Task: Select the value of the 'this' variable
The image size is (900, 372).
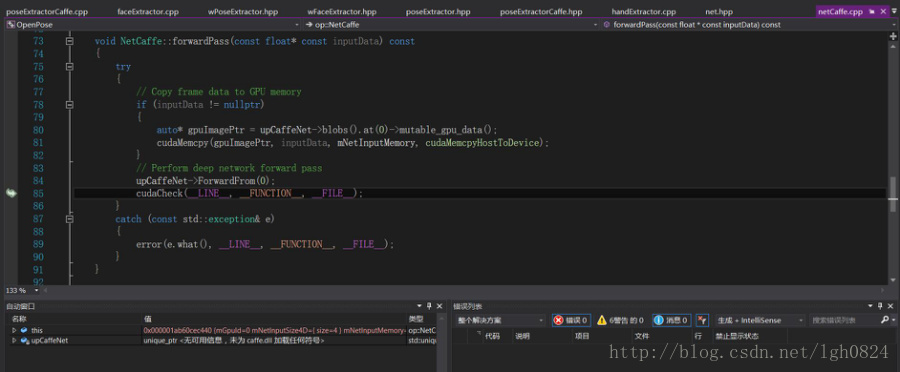Action: (x=274, y=331)
